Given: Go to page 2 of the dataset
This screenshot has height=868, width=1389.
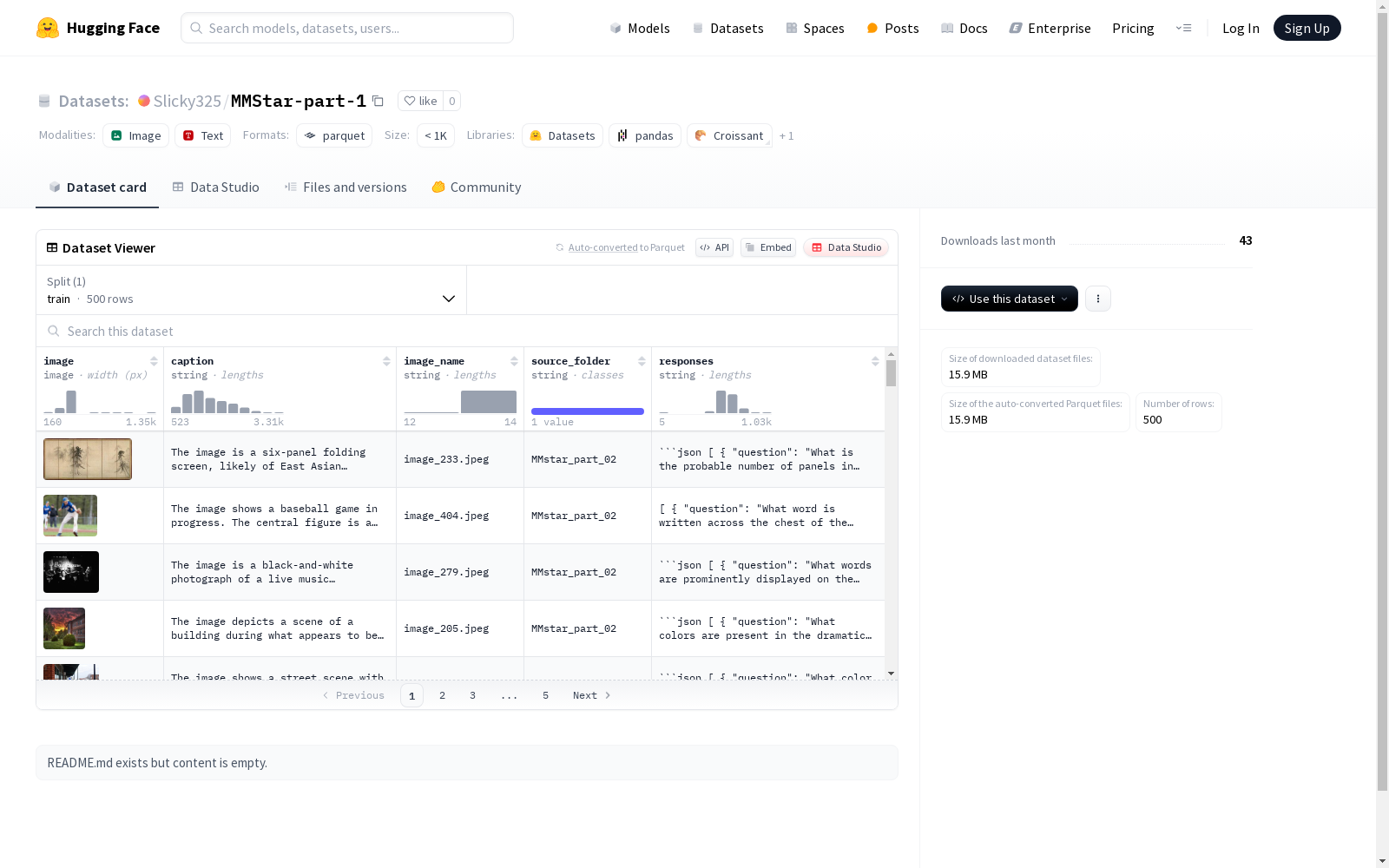Looking at the screenshot, I should (x=442, y=695).
